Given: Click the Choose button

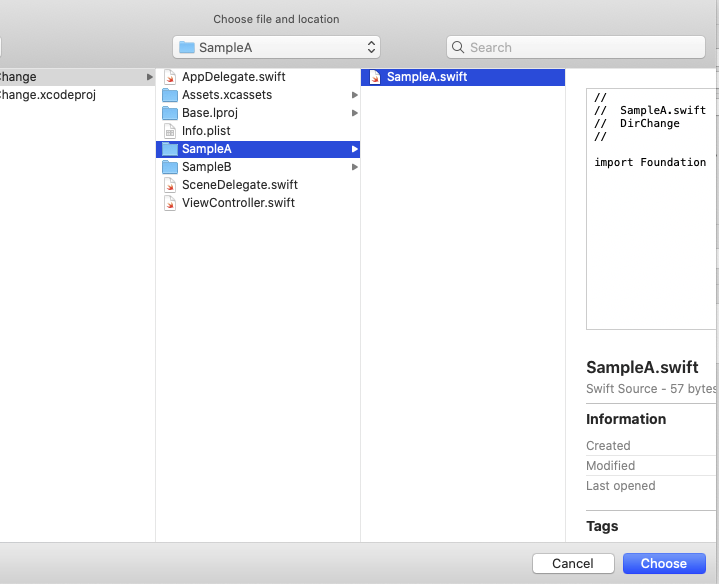Looking at the screenshot, I should point(664,563).
